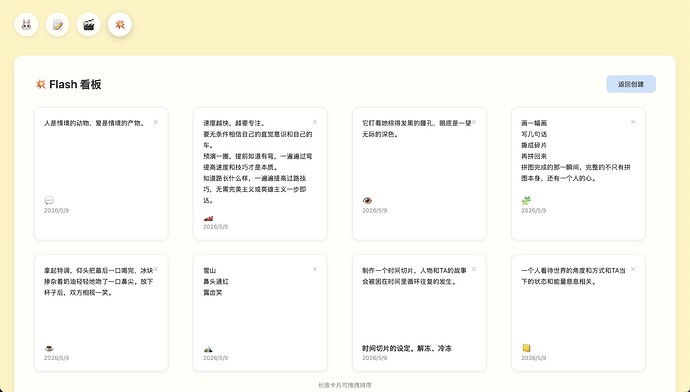Select the text 它盯着她棕得发黑的瞳孔
690x392 pixels.
pos(399,123)
